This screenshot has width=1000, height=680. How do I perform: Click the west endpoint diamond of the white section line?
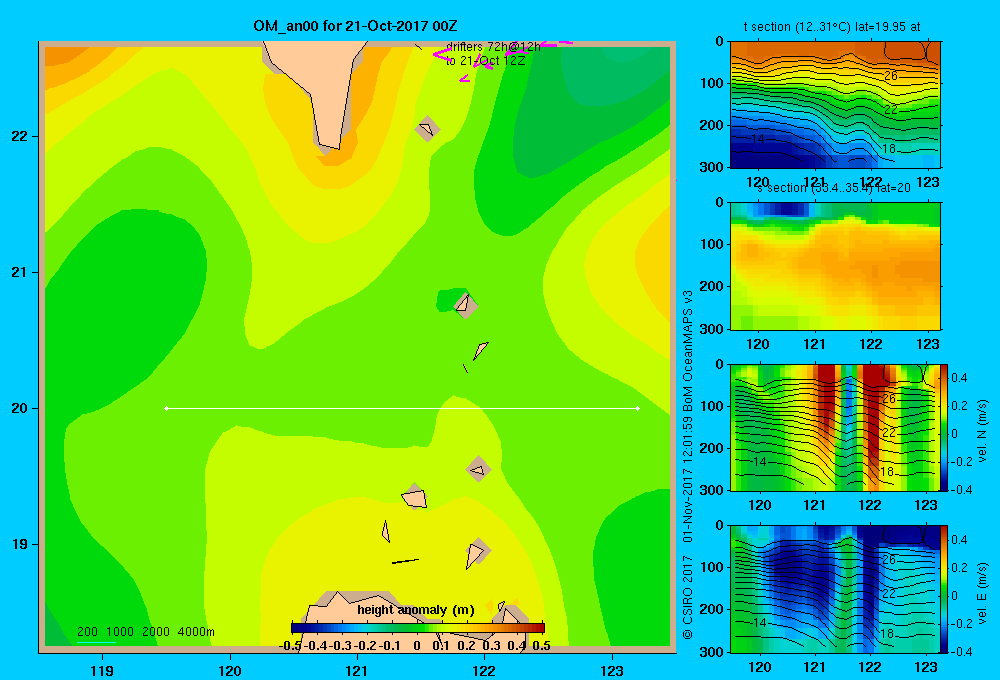point(166,408)
